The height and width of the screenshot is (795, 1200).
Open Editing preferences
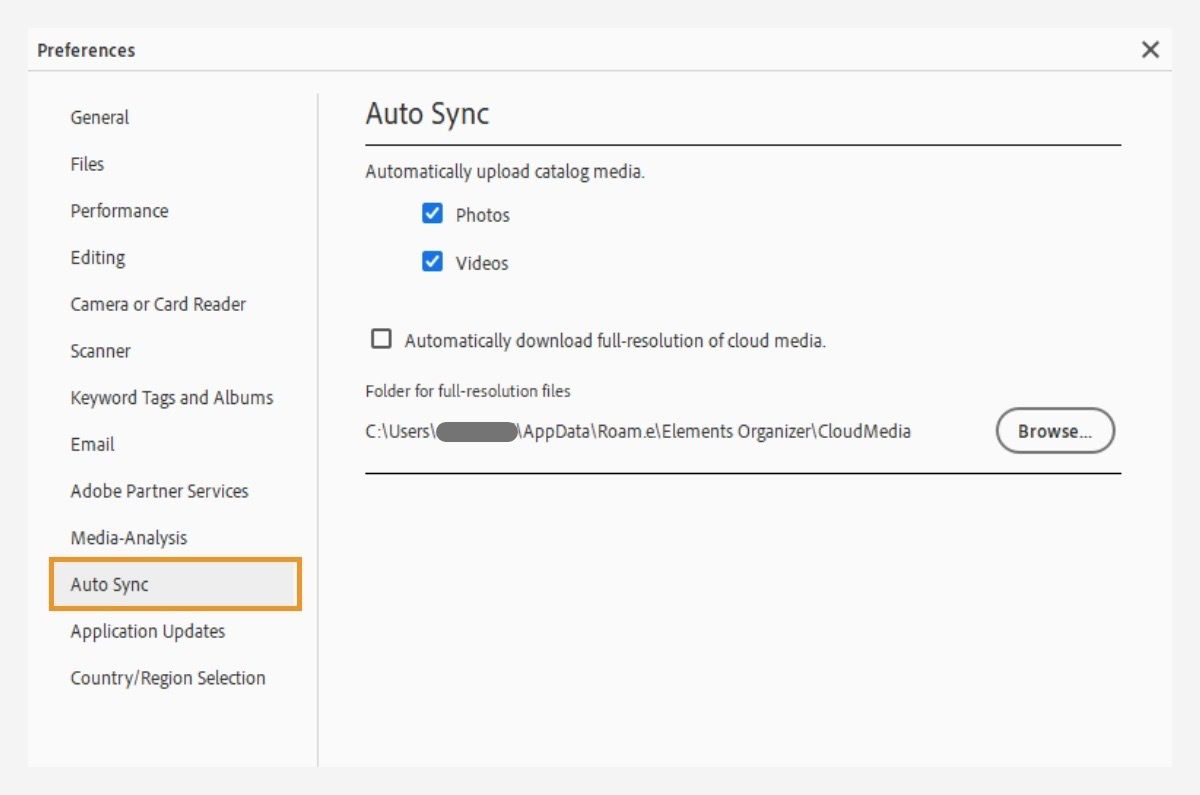pos(98,258)
